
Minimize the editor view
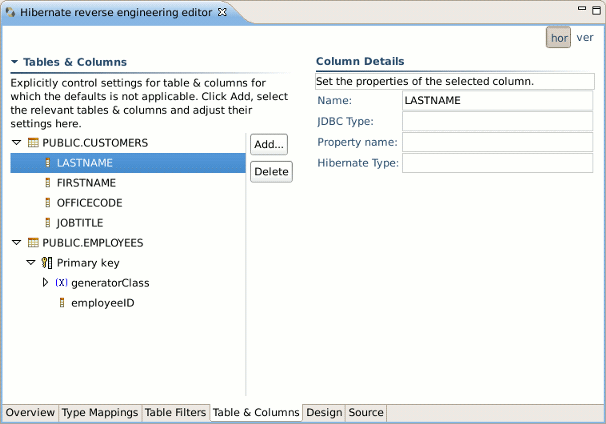(582, 8)
